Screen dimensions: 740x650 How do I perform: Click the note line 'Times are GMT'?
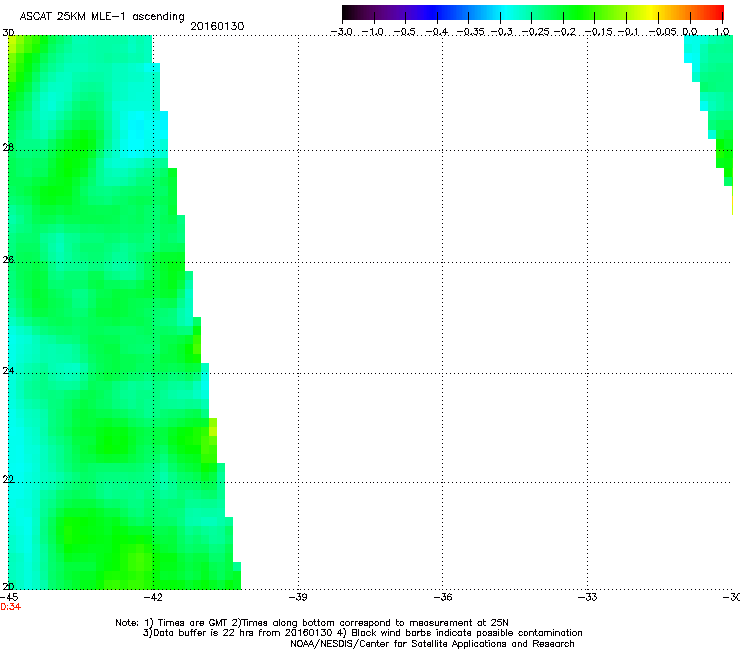pyautogui.click(x=312, y=623)
